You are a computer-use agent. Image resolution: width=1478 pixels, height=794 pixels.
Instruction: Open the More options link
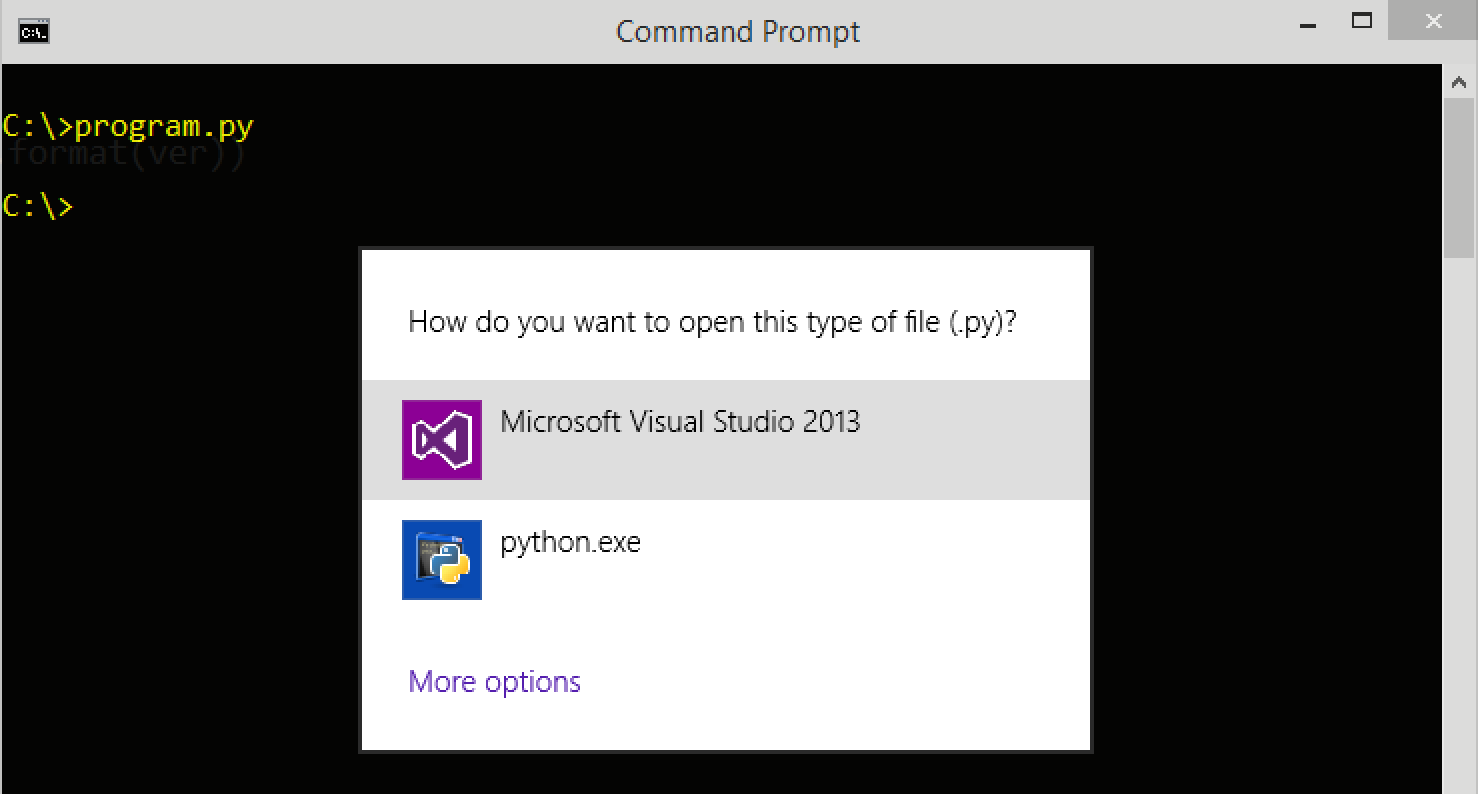(x=494, y=682)
